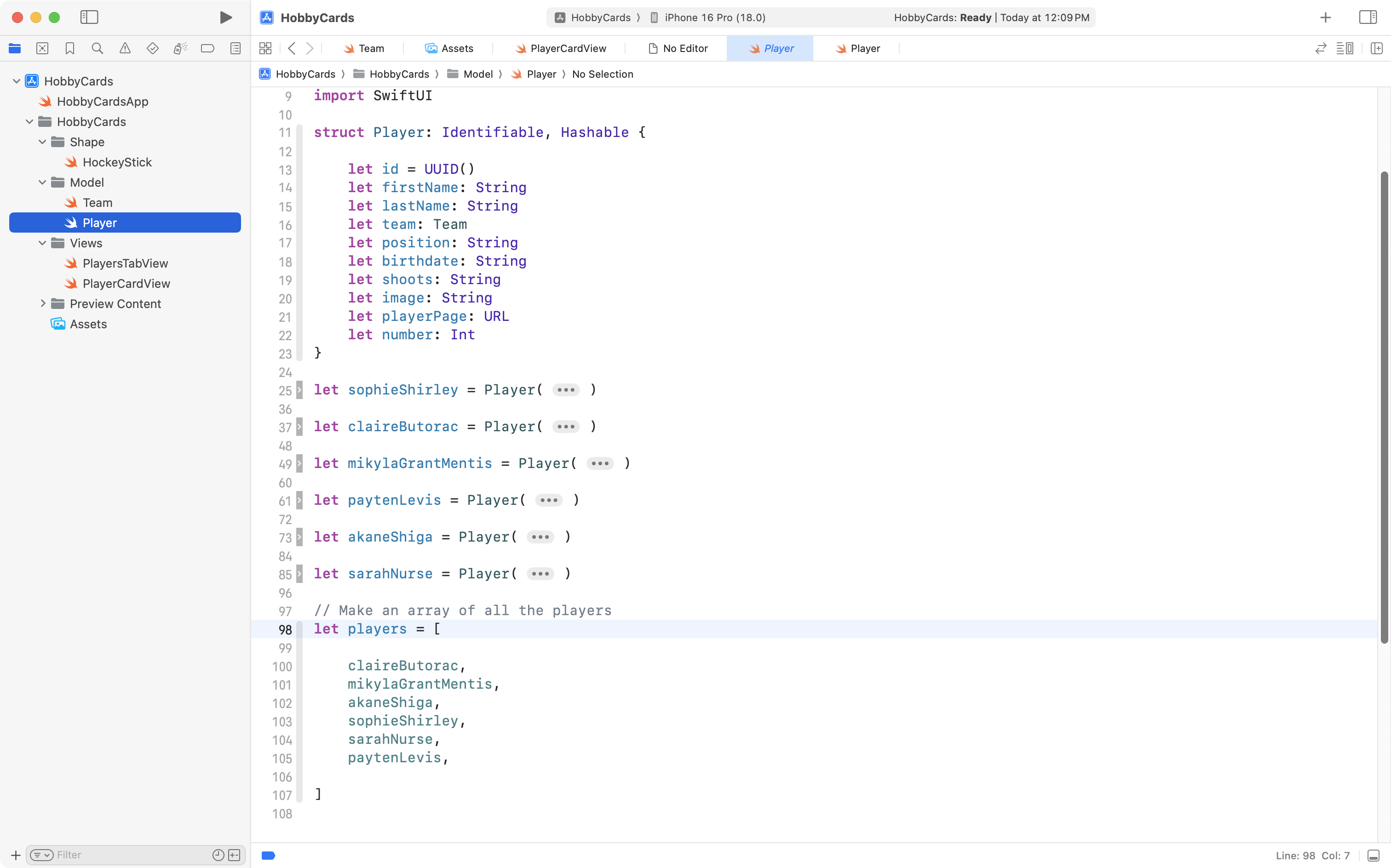Add a new editor pane
The height and width of the screenshot is (868, 1391).
(1376, 48)
